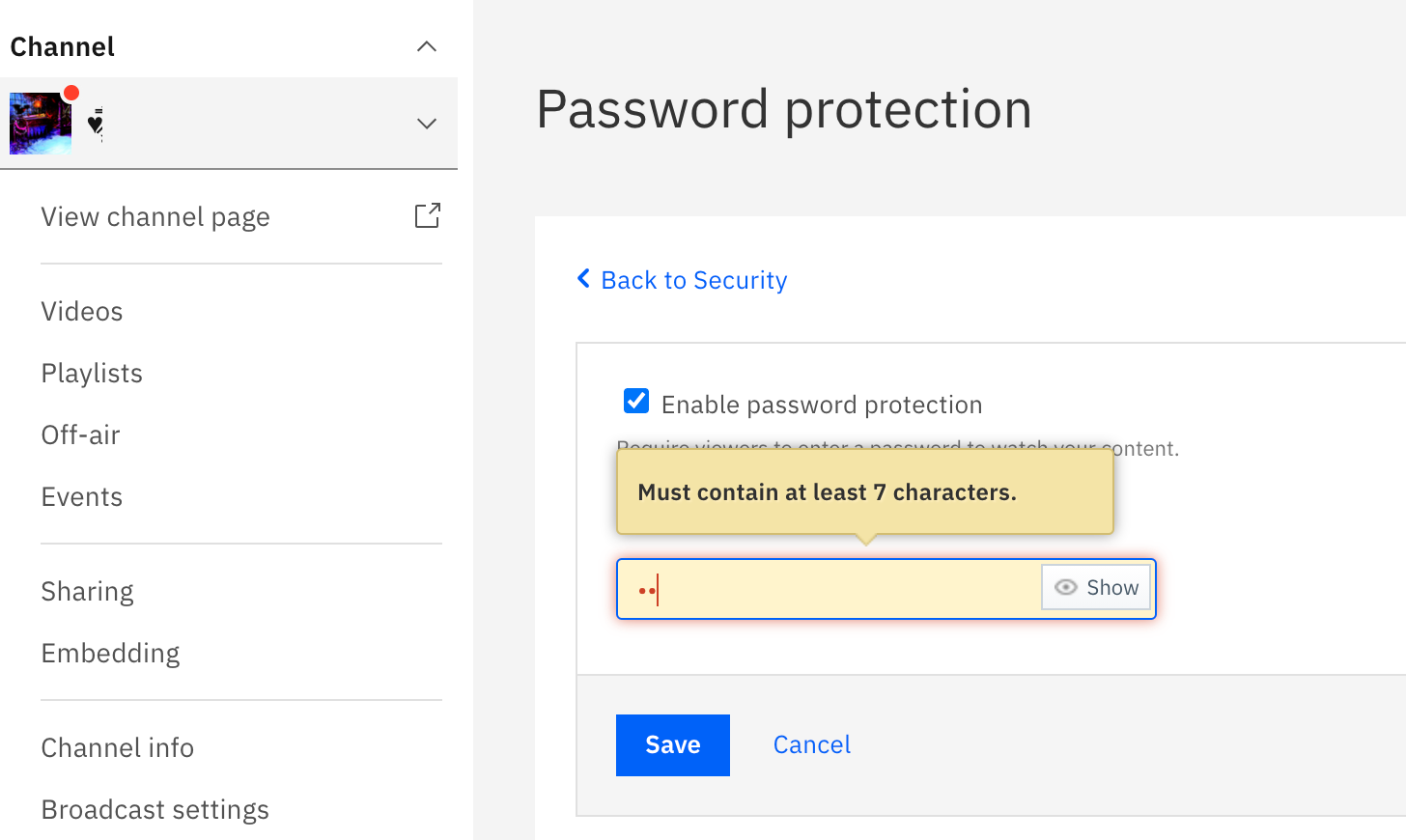Expand the channel selector dropdown arrow
This screenshot has height=840, width=1406.
tap(427, 124)
